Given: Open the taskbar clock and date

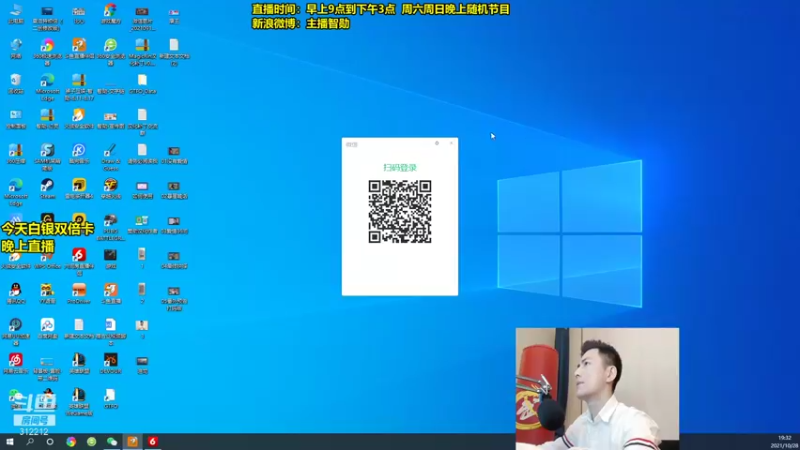Looking at the screenshot, I should 786,442.
